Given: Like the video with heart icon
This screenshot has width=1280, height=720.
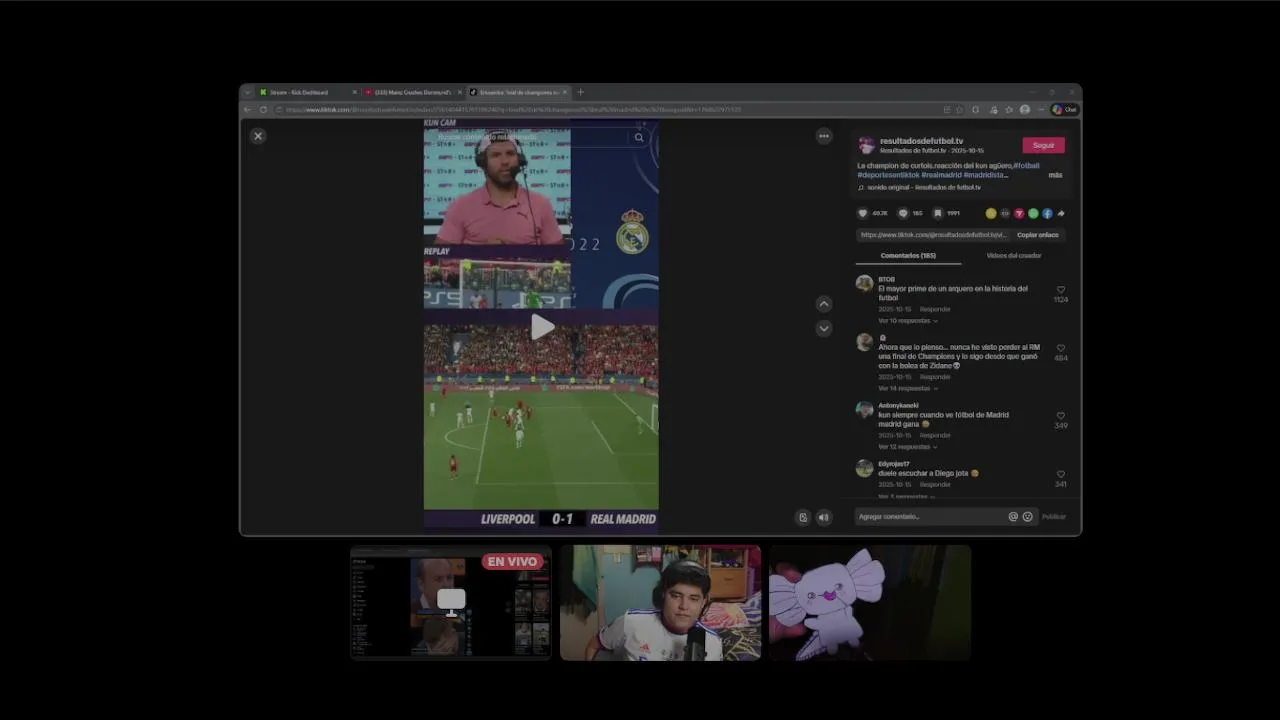Looking at the screenshot, I should [x=863, y=213].
